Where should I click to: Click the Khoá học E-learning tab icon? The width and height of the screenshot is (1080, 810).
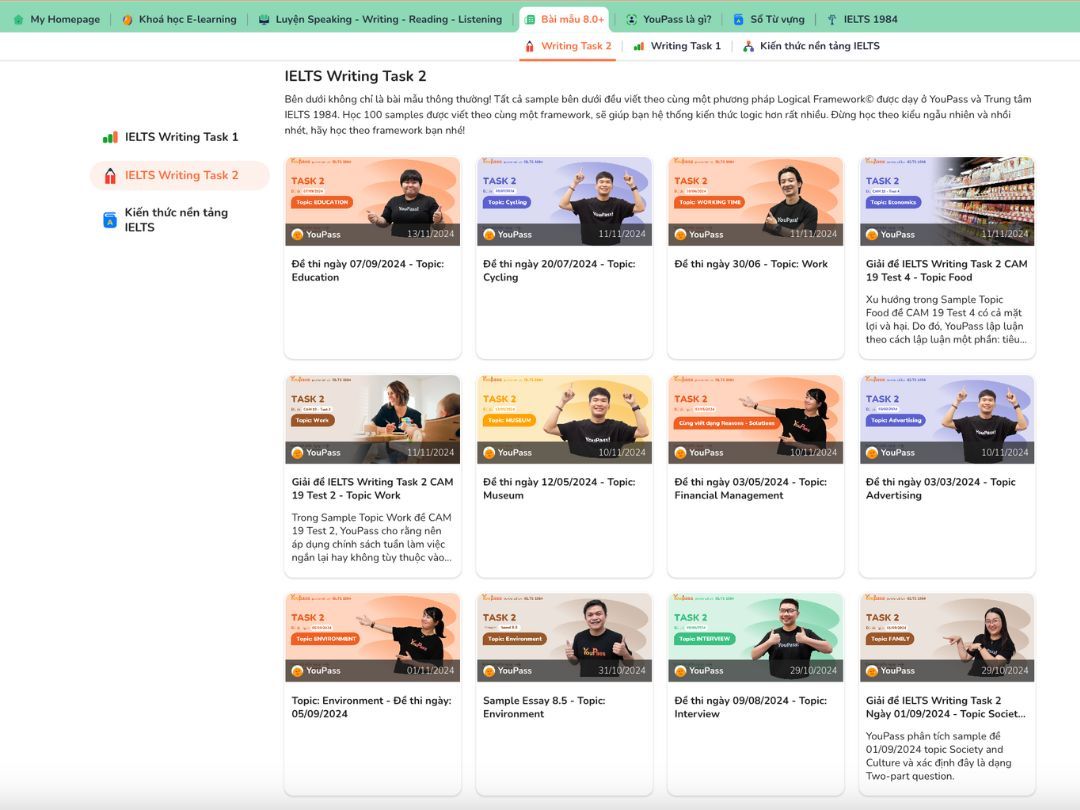click(127, 19)
